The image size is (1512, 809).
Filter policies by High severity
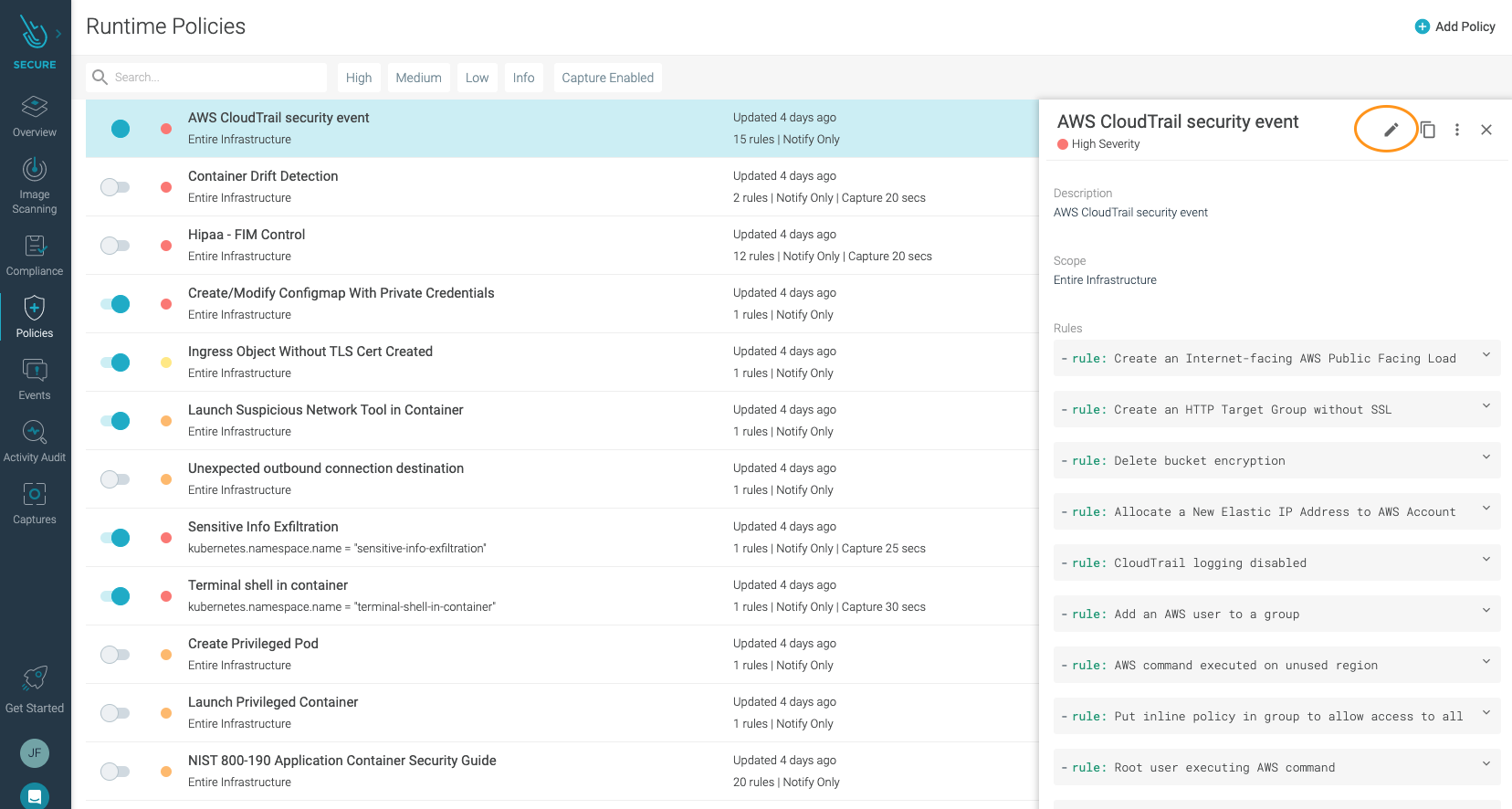coord(359,78)
